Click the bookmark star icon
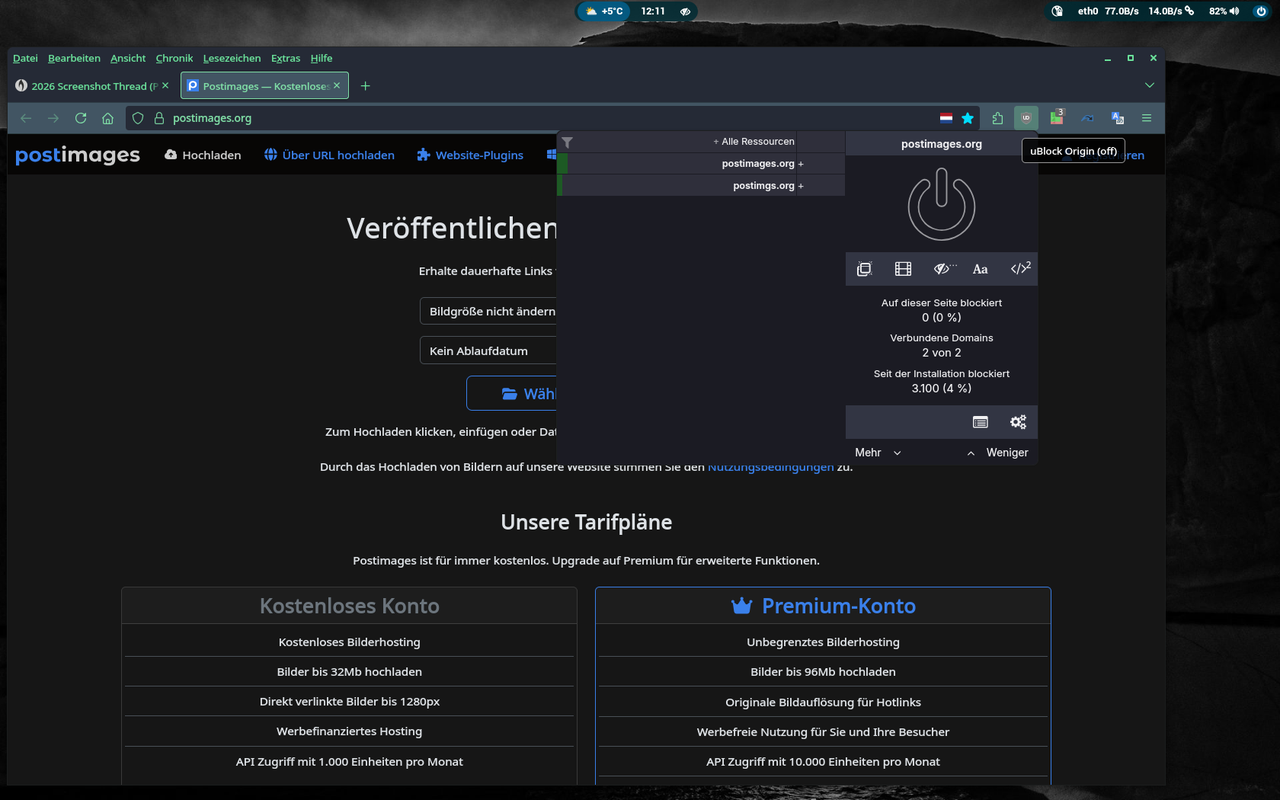This screenshot has width=1280, height=800. tap(967, 118)
